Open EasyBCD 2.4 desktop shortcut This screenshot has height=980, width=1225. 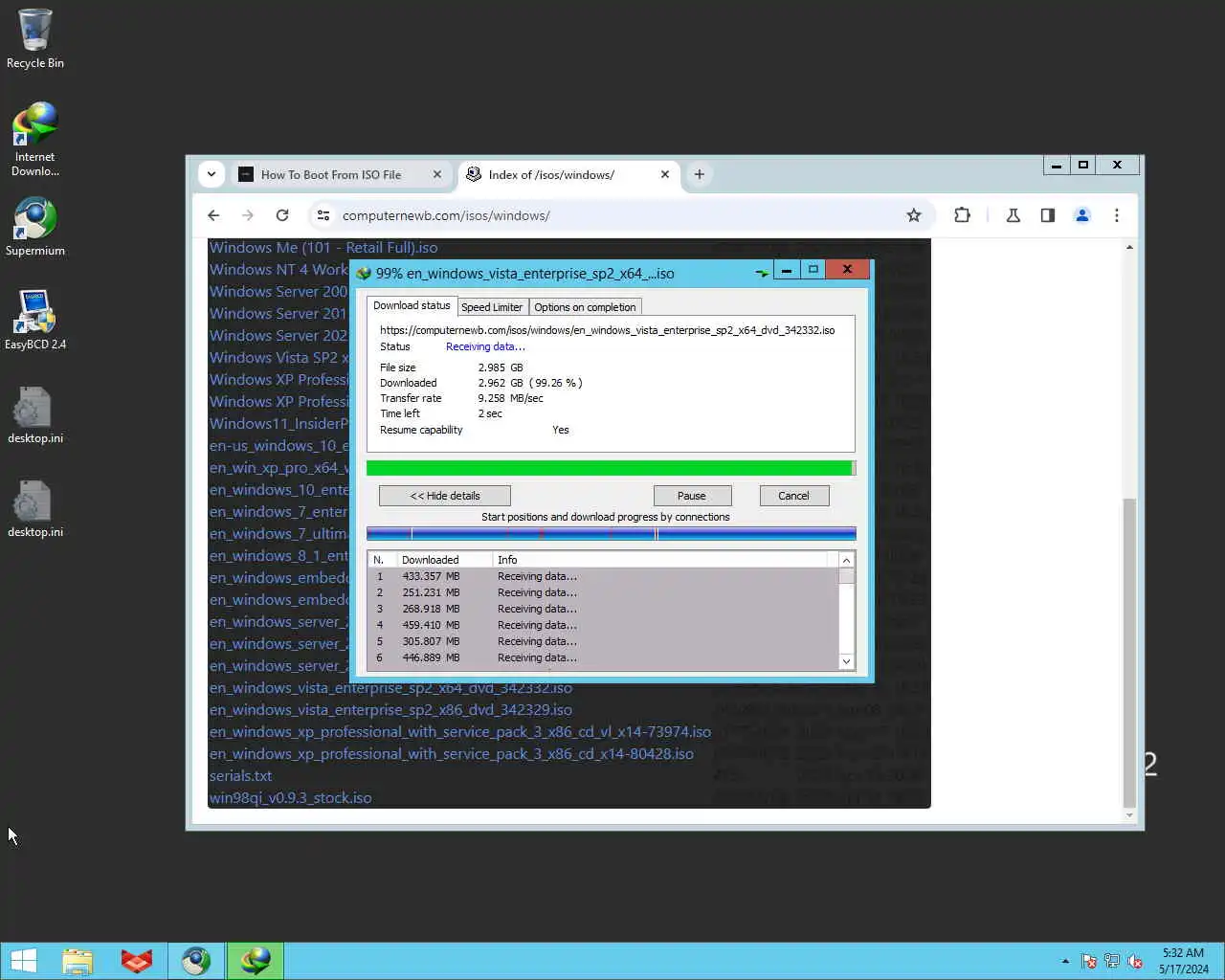click(x=35, y=321)
